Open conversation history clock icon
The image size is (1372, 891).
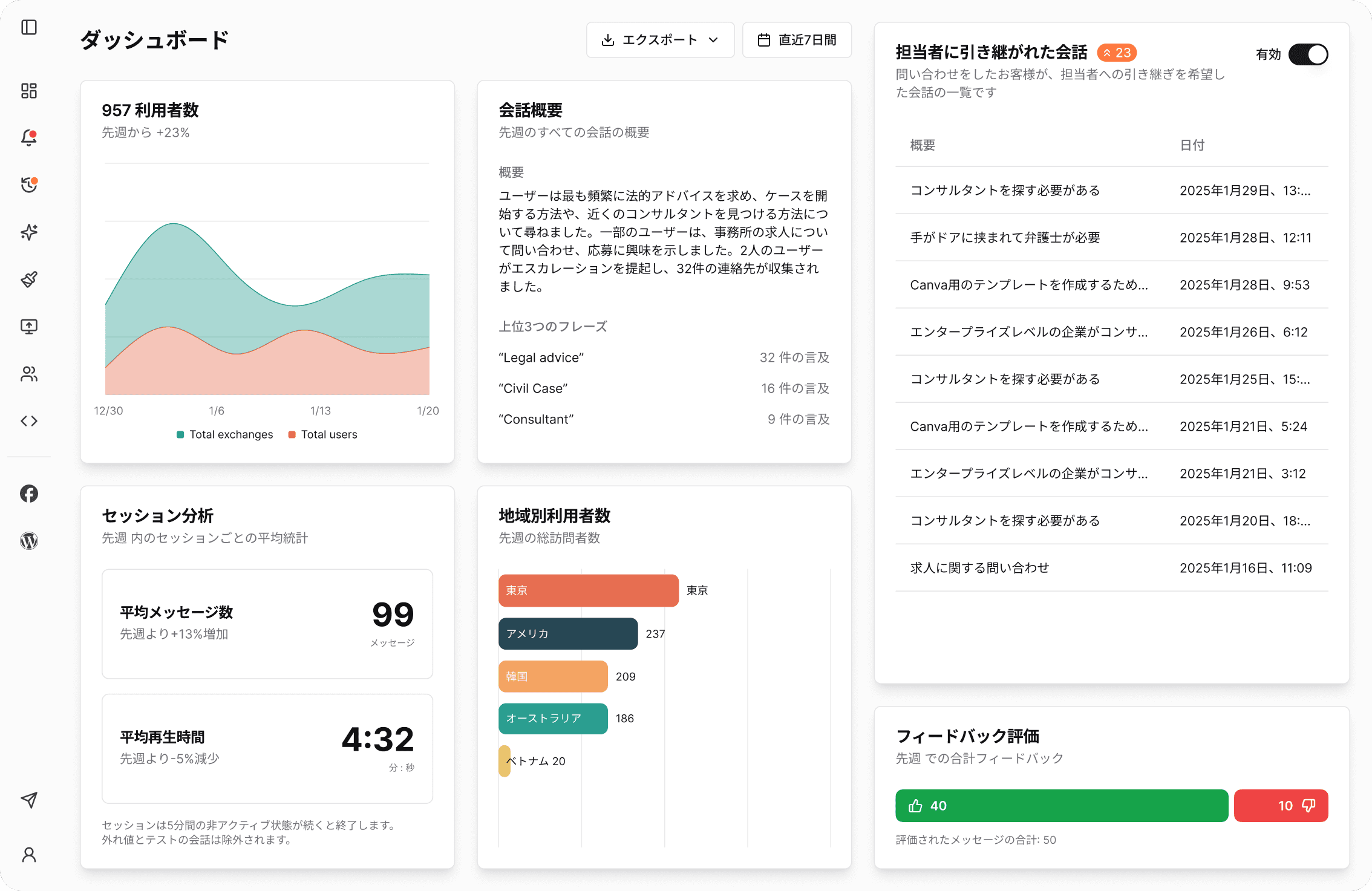[x=29, y=184]
